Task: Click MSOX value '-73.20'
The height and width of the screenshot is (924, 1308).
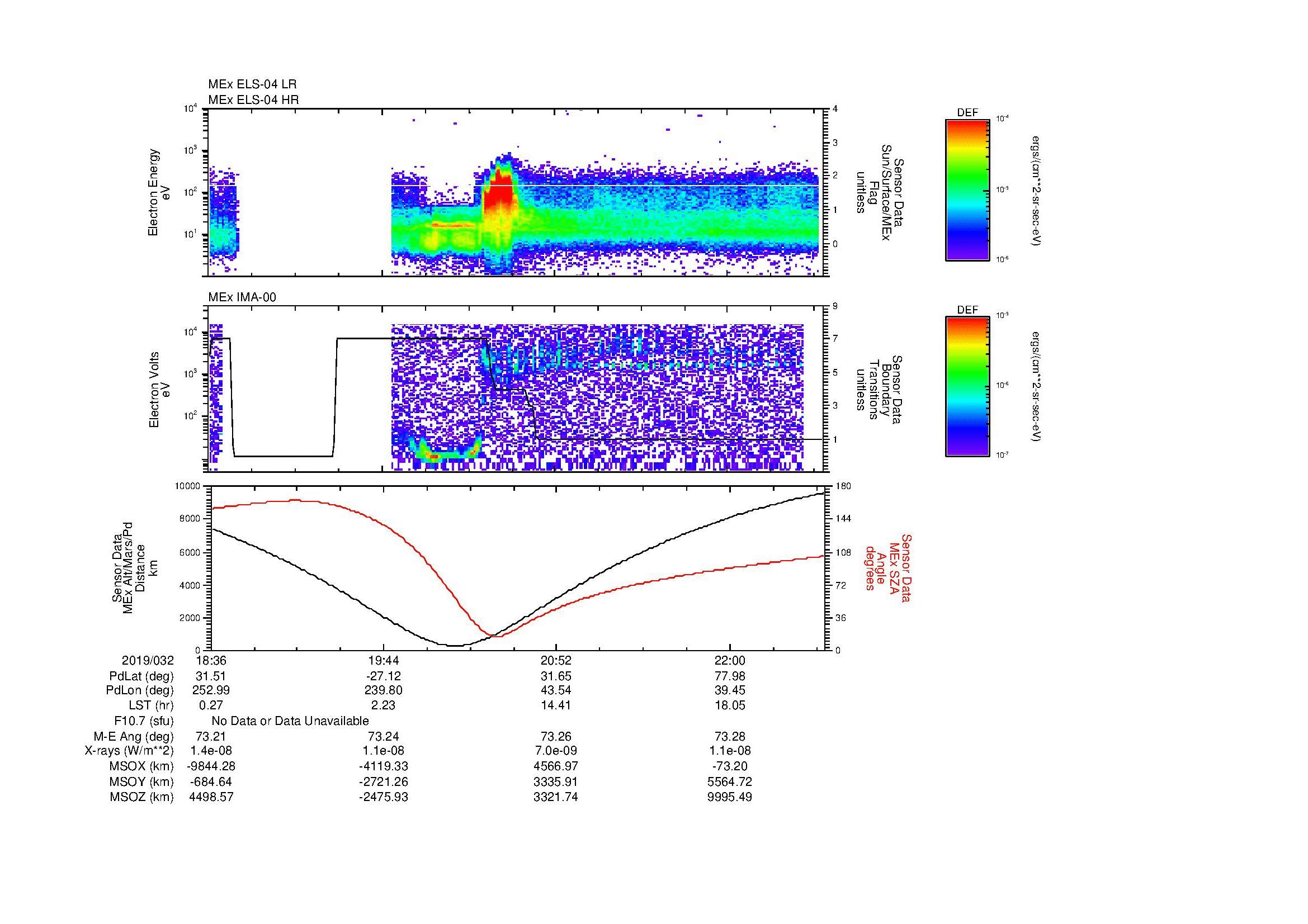Action: click(x=730, y=766)
